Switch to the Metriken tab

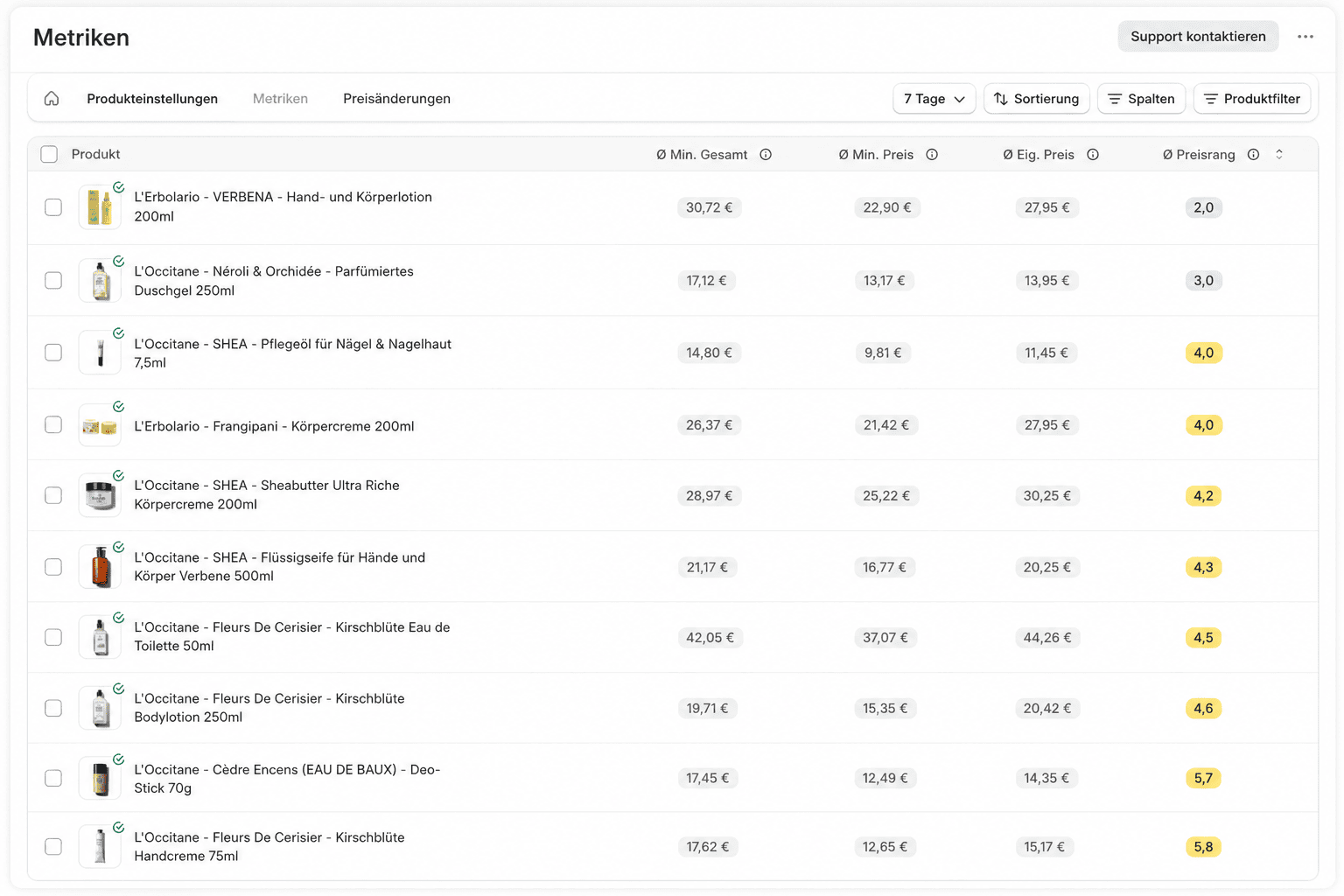[280, 99]
